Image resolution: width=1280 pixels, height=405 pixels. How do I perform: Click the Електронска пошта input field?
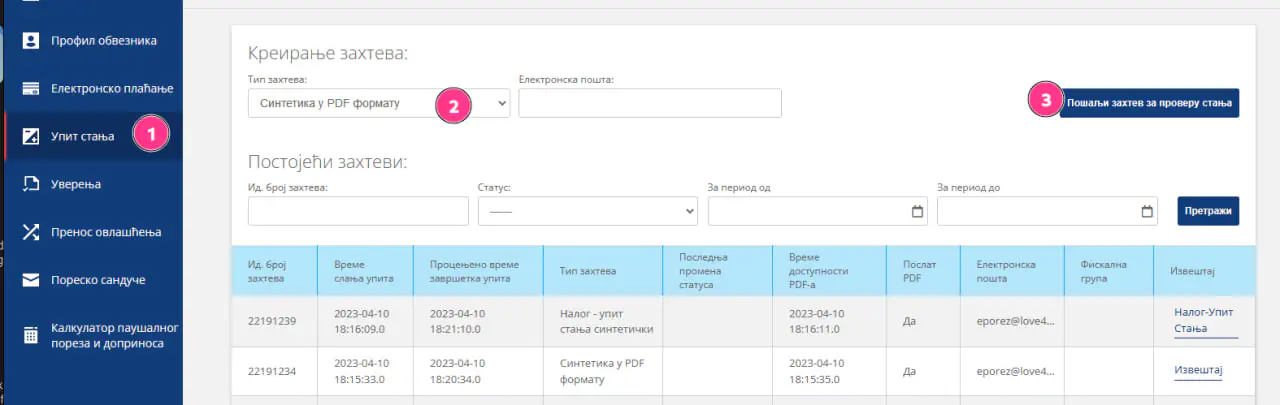pyautogui.click(x=649, y=103)
